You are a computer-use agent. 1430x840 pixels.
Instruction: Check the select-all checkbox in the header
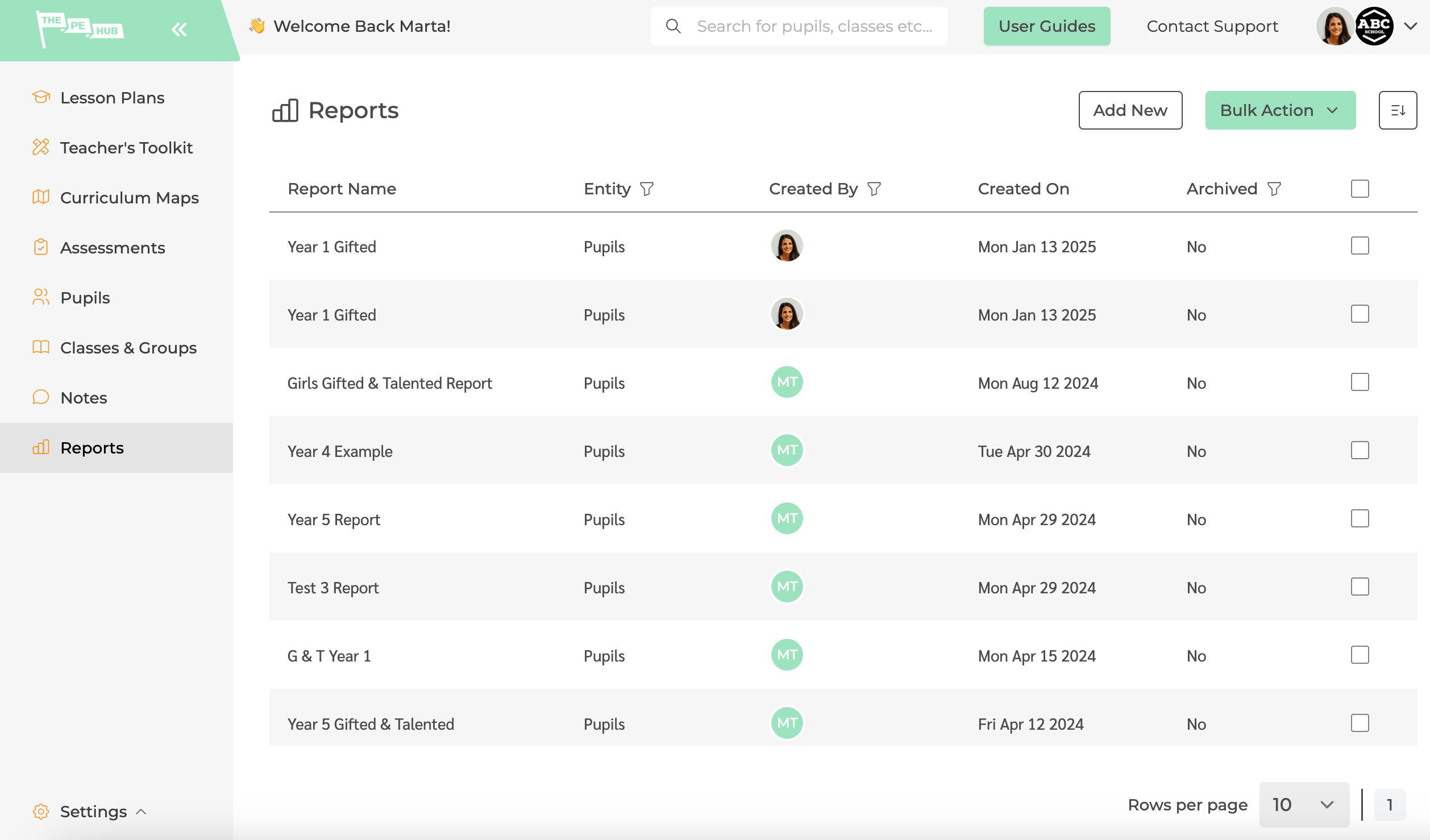[x=1359, y=188]
